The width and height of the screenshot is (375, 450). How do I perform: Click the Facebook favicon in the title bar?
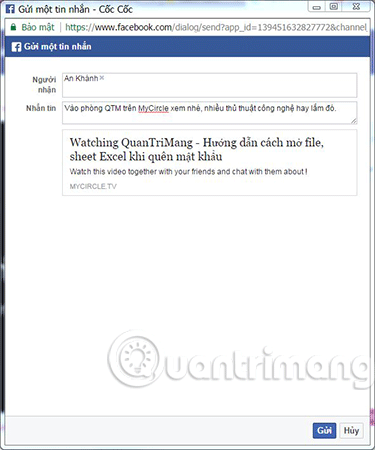pos(10,8)
